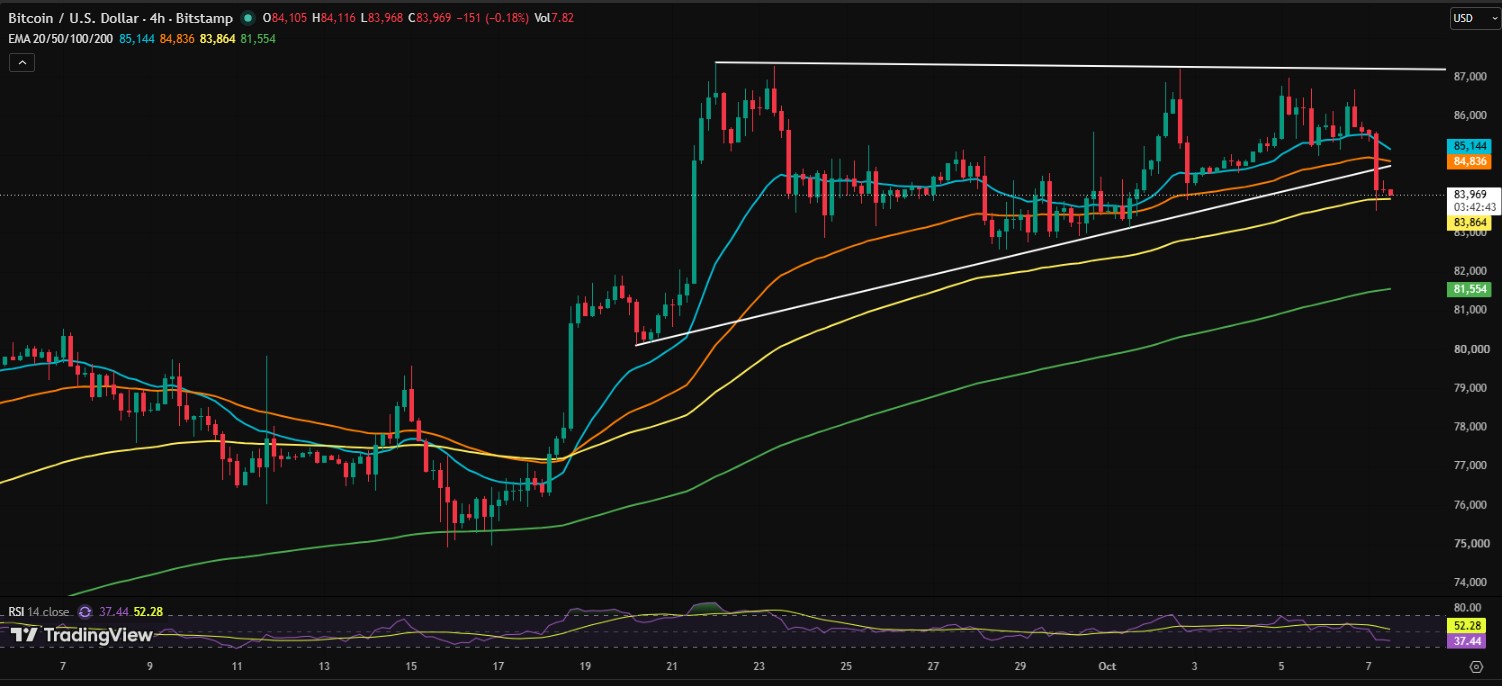Screen dimensions: 1502x686
Task: Click date label 5 on the time axis
Action: tap(1281, 665)
